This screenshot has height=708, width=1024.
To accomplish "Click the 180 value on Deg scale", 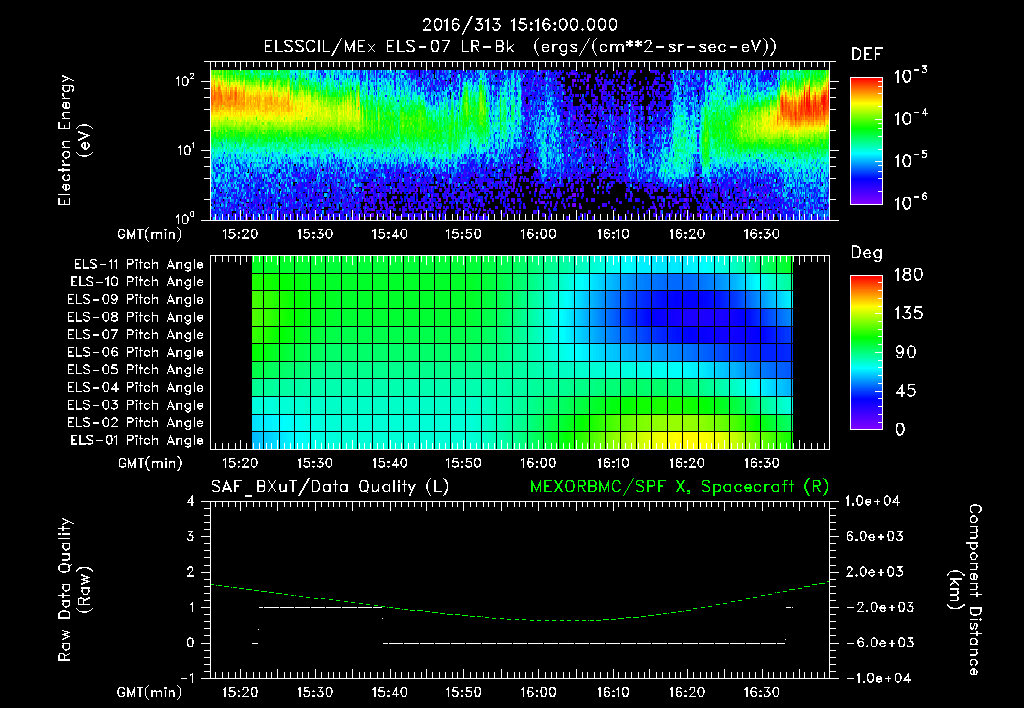I will [x=908, y=275].
